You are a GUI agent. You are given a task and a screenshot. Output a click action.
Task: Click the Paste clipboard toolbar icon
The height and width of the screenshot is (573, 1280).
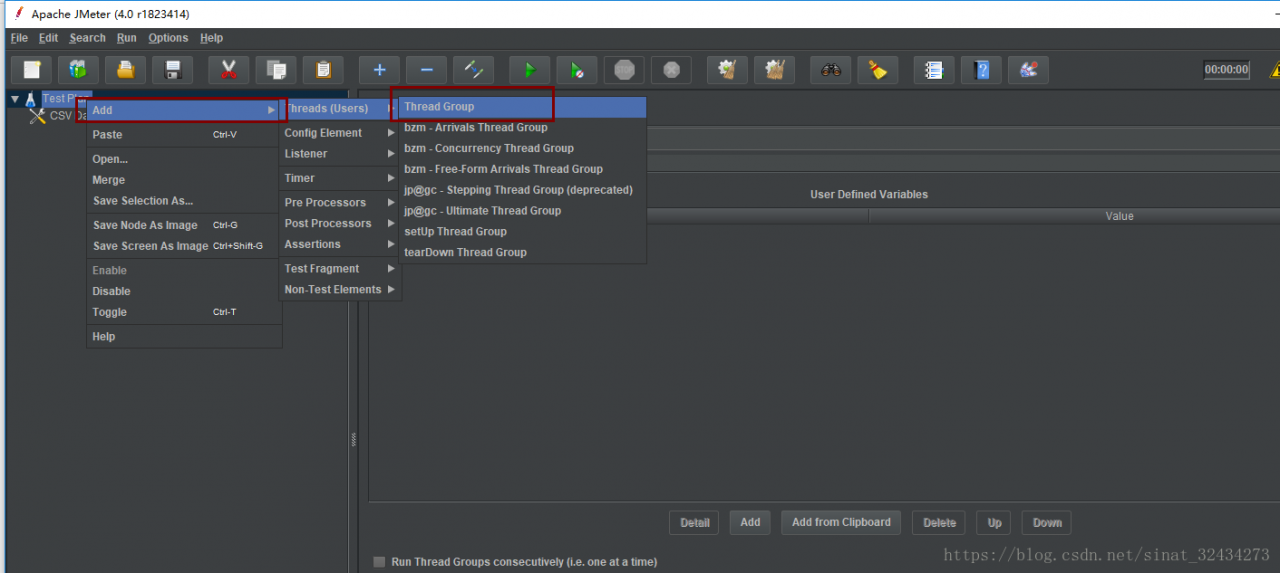click(323, 70)
